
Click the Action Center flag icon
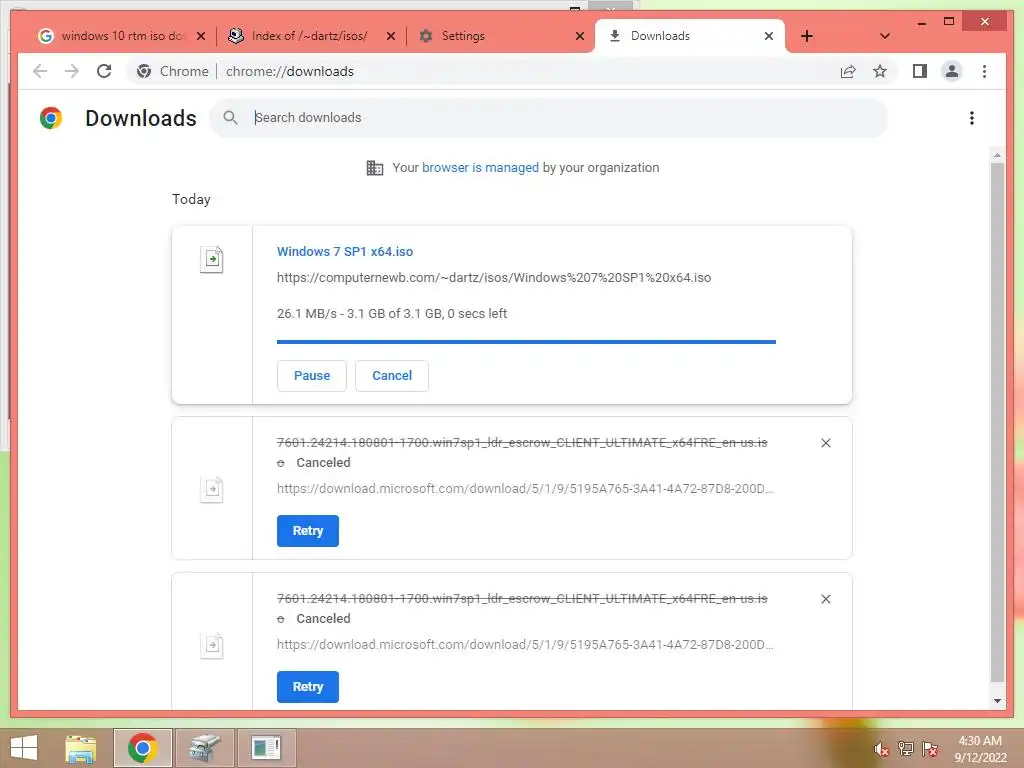(929, 749)
